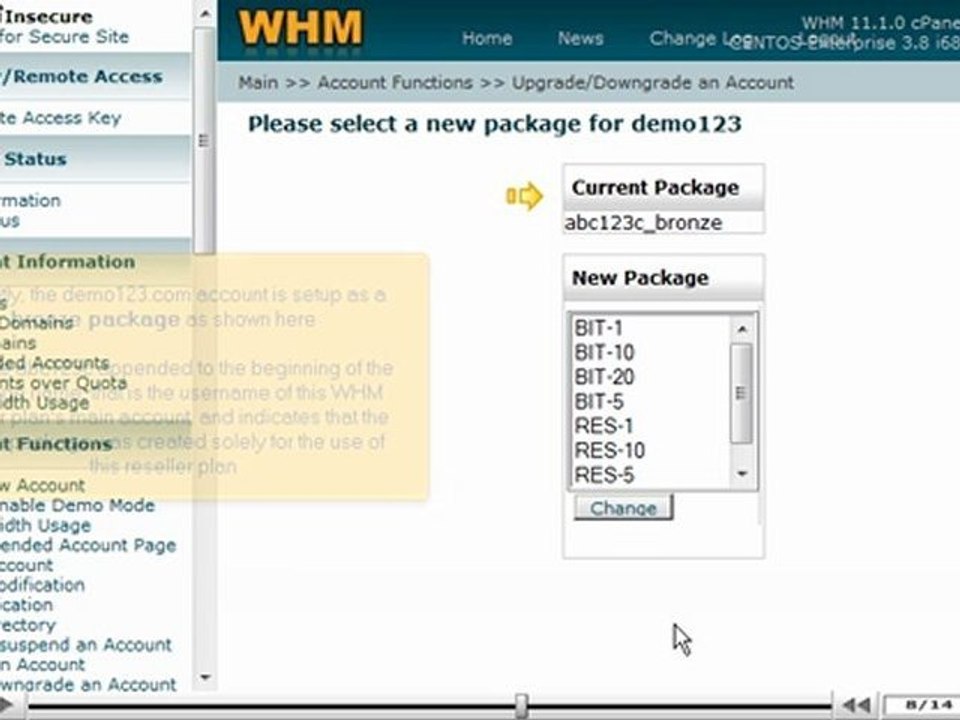Select RES-5 package option

point(651,475)
